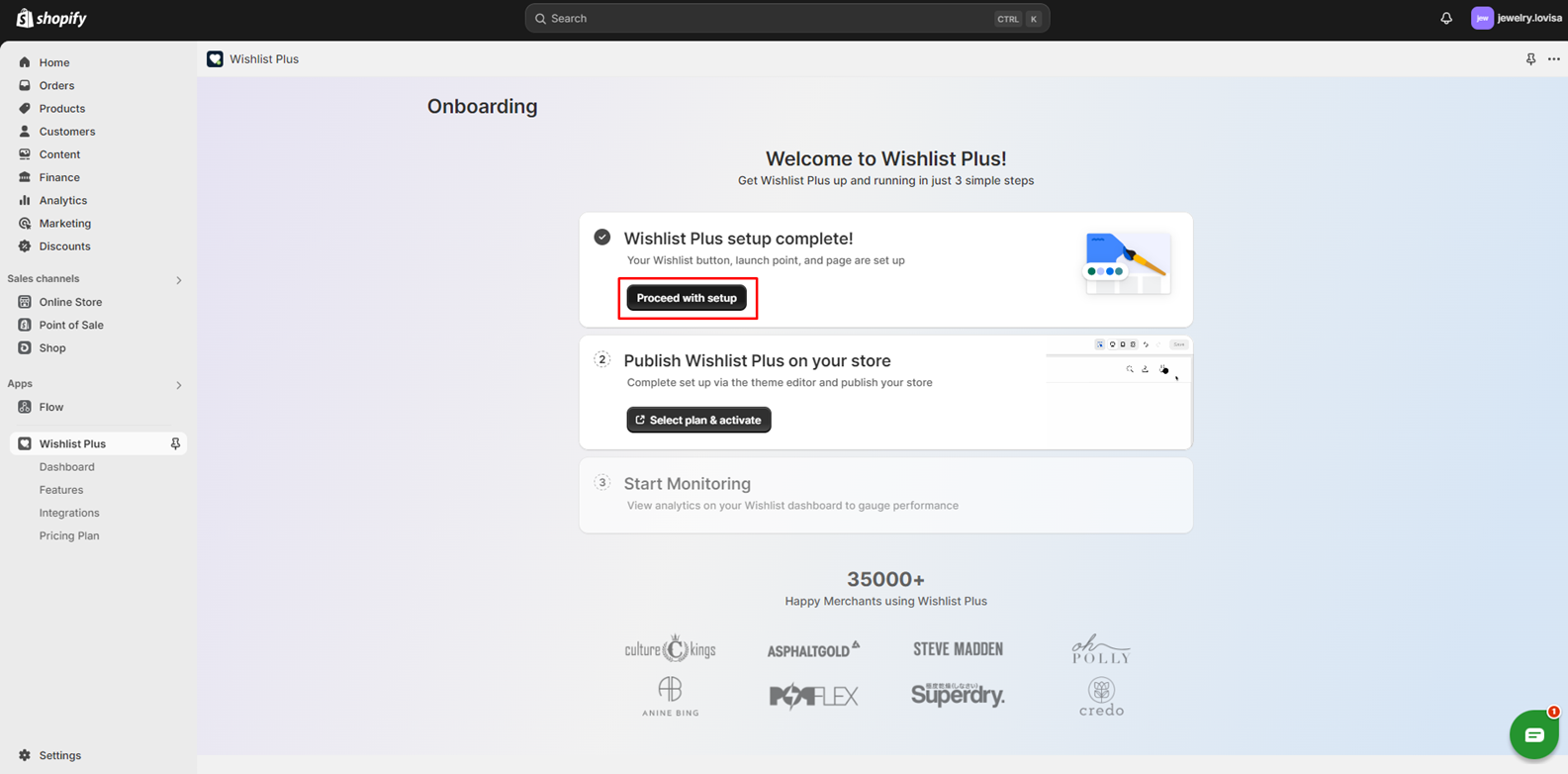Click the Home icon in sidebar

[x=25, y=62]
